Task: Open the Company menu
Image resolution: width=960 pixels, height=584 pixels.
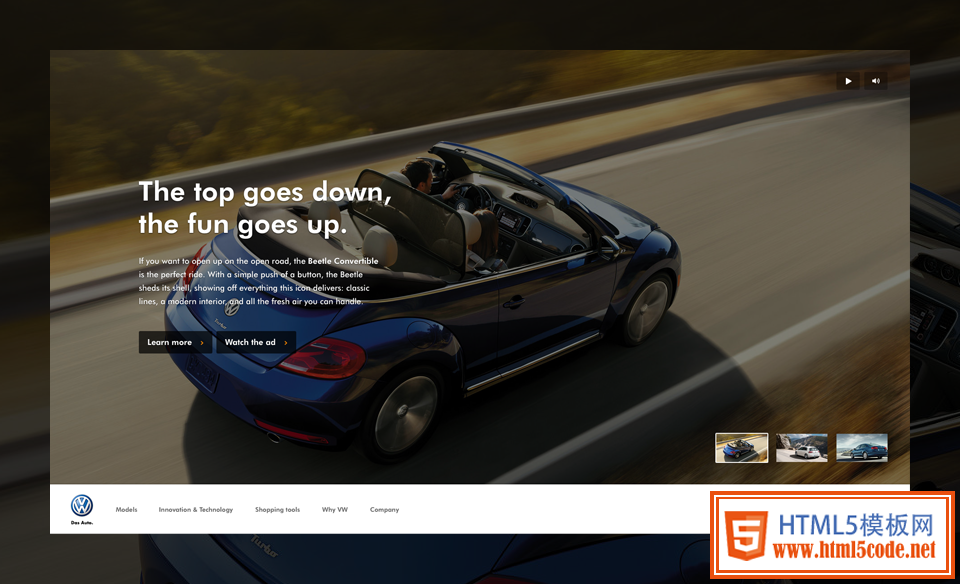Action: pos(384,509)
